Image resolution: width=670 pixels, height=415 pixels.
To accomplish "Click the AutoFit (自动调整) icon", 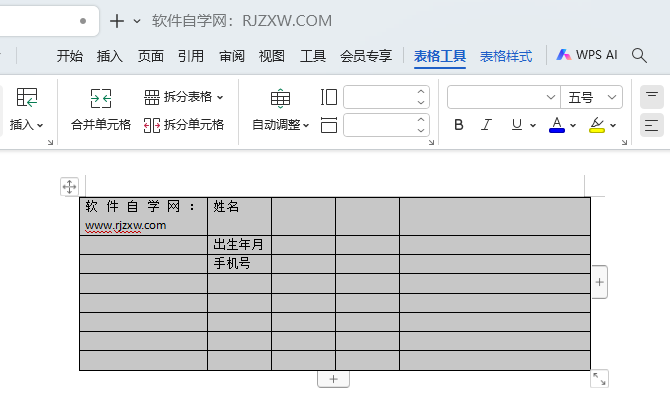I will pos(280,98).
